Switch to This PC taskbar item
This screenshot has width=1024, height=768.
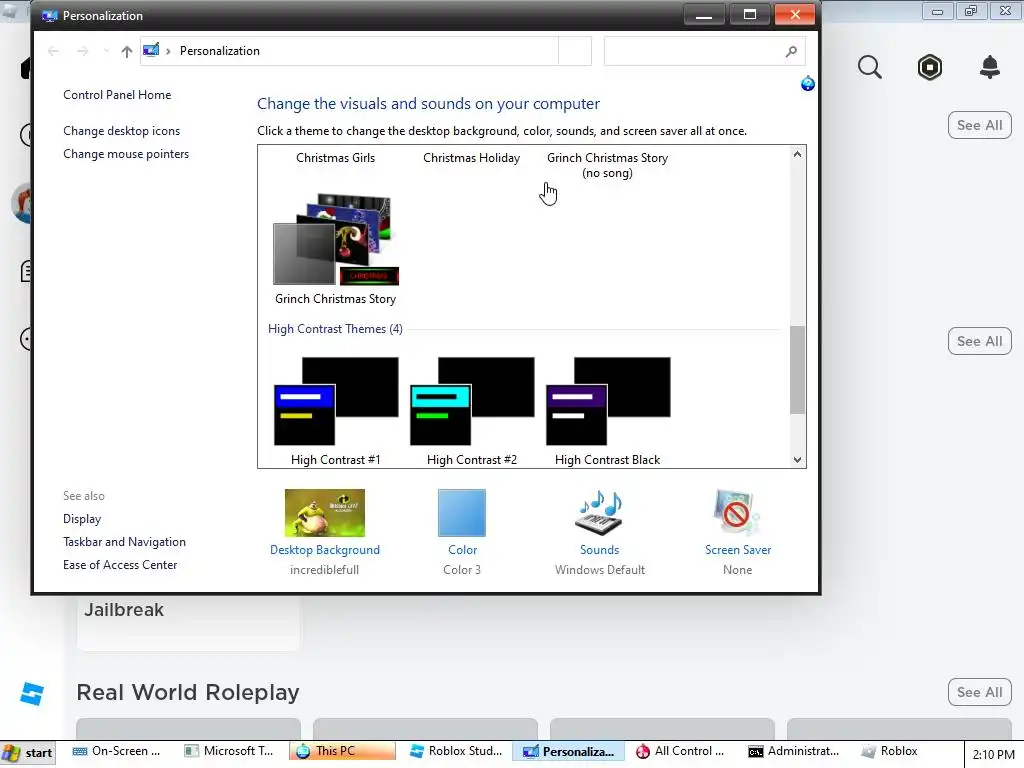tap(342, 752)
